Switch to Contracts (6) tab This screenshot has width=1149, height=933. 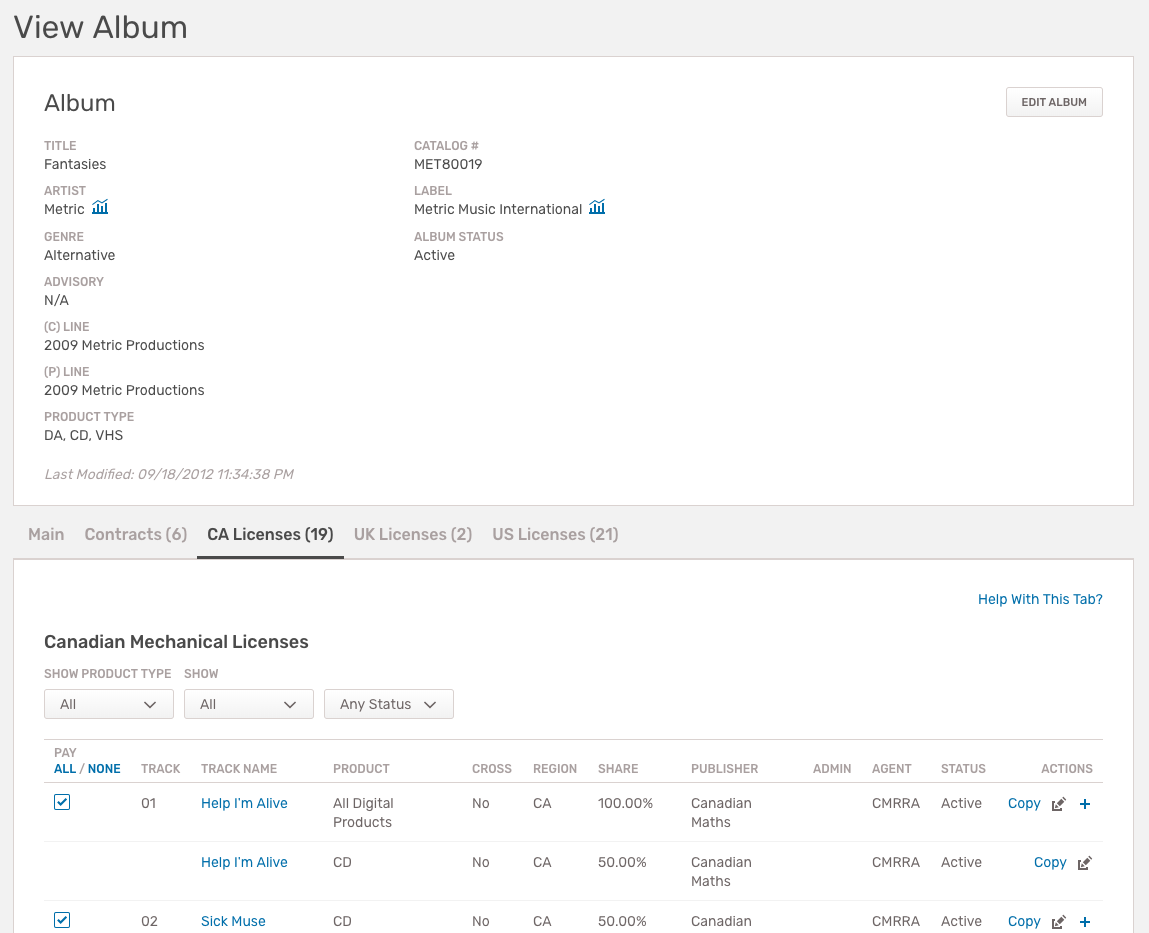coord(136,534)
